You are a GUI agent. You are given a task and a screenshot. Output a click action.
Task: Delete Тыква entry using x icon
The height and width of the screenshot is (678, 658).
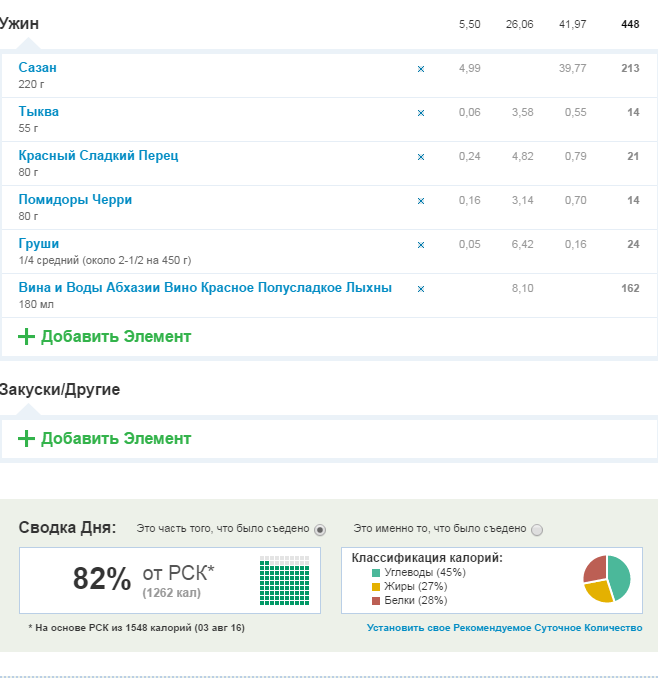tap(420, 113)
